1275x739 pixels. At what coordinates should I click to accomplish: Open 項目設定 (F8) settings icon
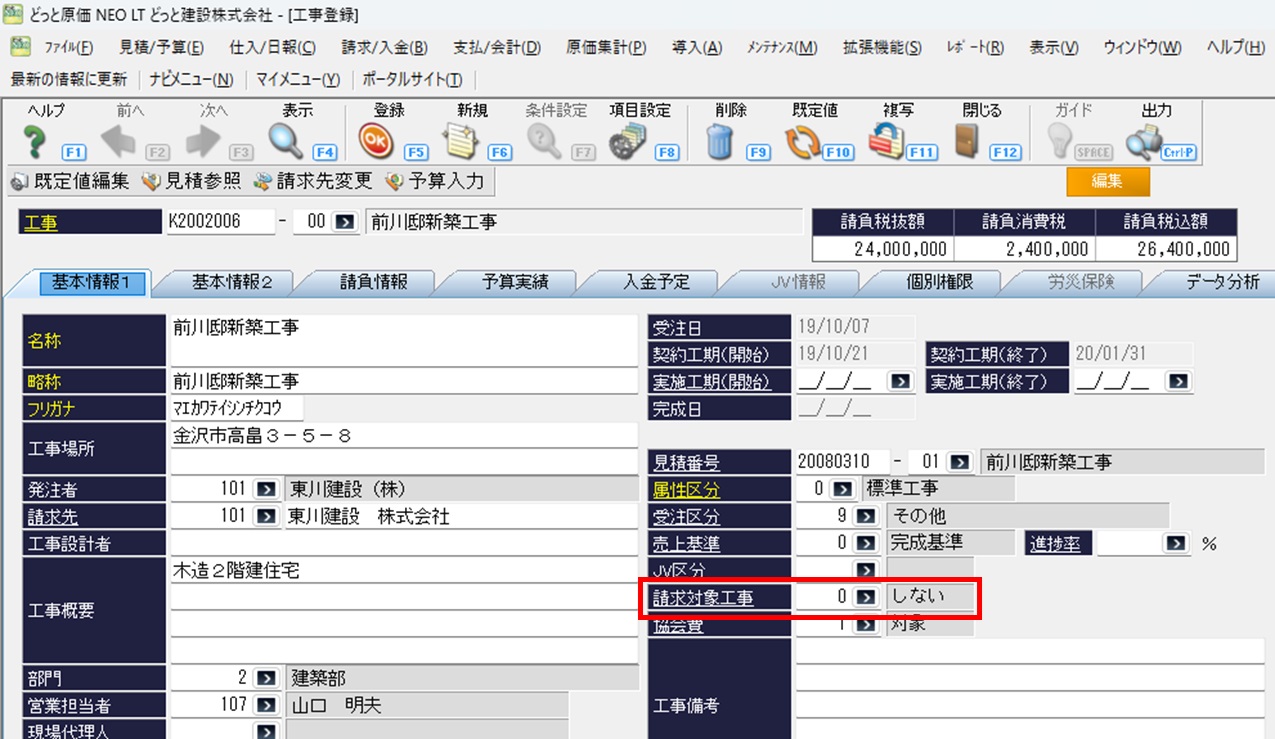coord(627,144)
